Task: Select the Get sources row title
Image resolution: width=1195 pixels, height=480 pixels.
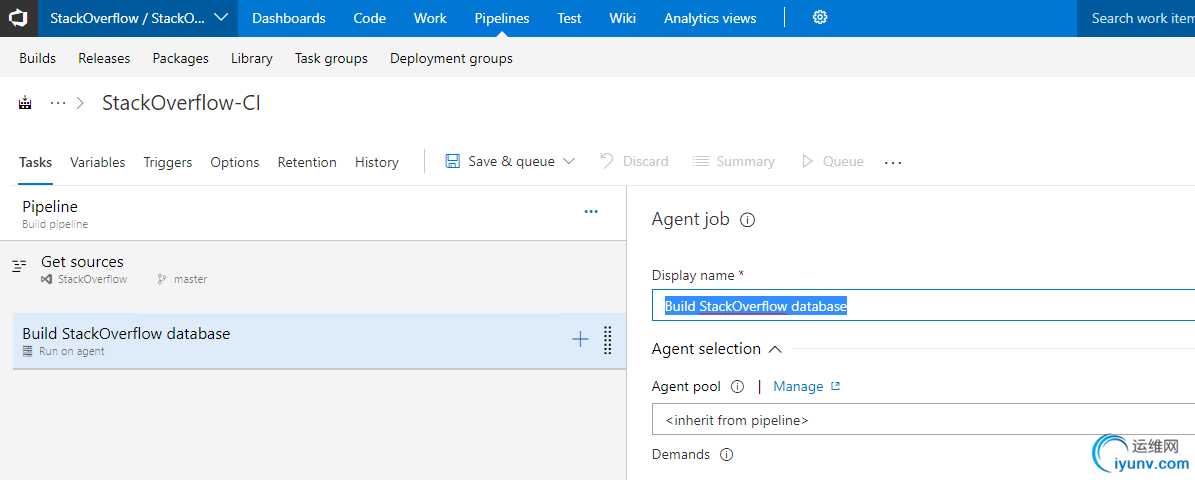Action: [x=82, y=262]
